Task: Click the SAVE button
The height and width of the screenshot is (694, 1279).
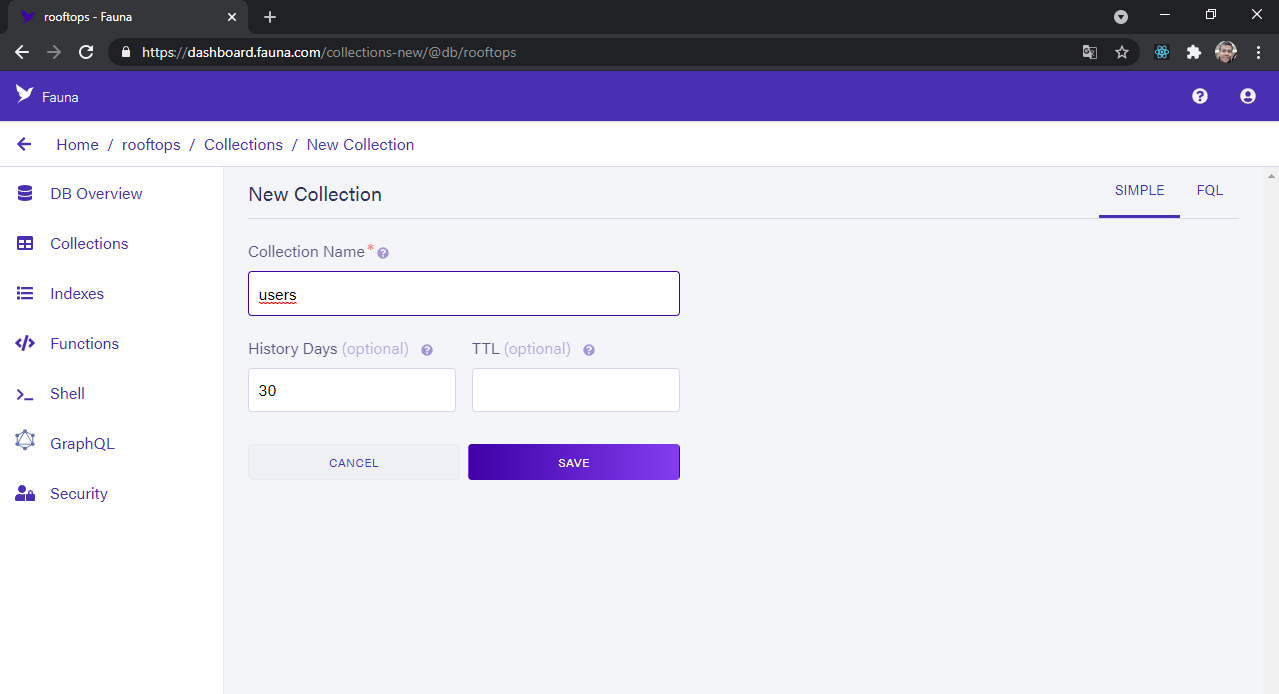Action: (x=574, y=462)
